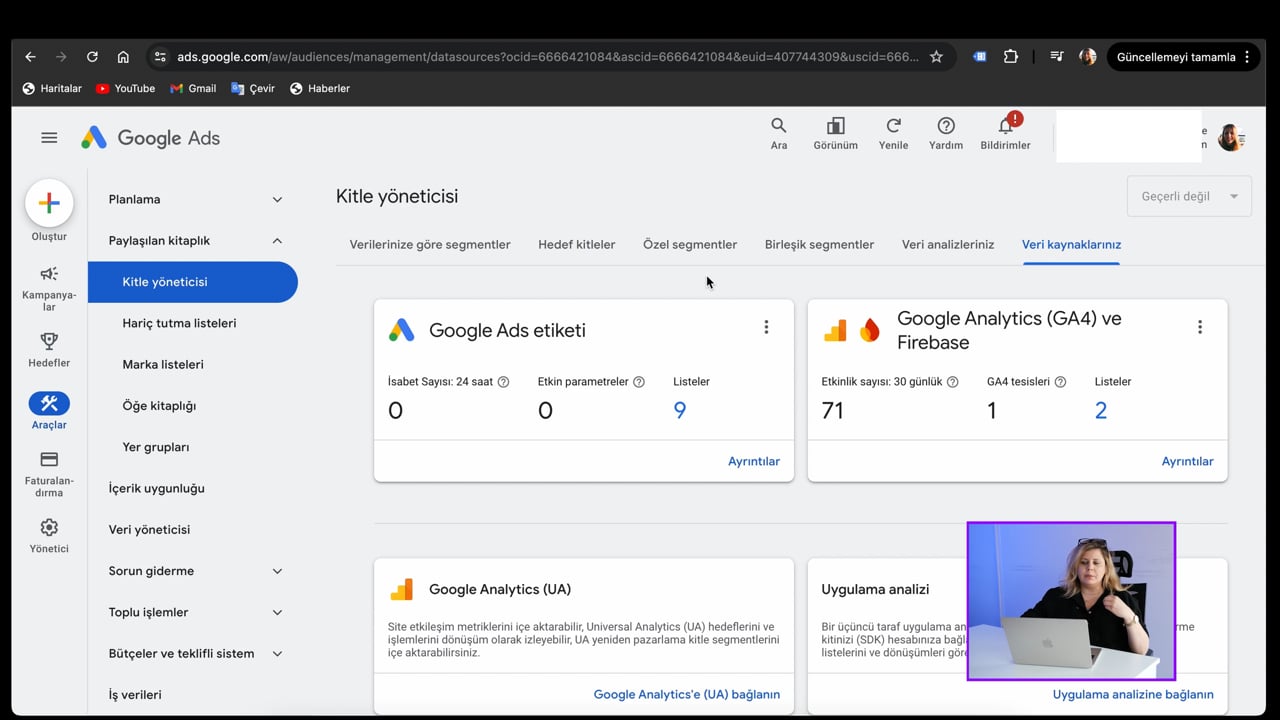Focus the browser address bar
Screen dimensions: 1280x720
(547, 57)
